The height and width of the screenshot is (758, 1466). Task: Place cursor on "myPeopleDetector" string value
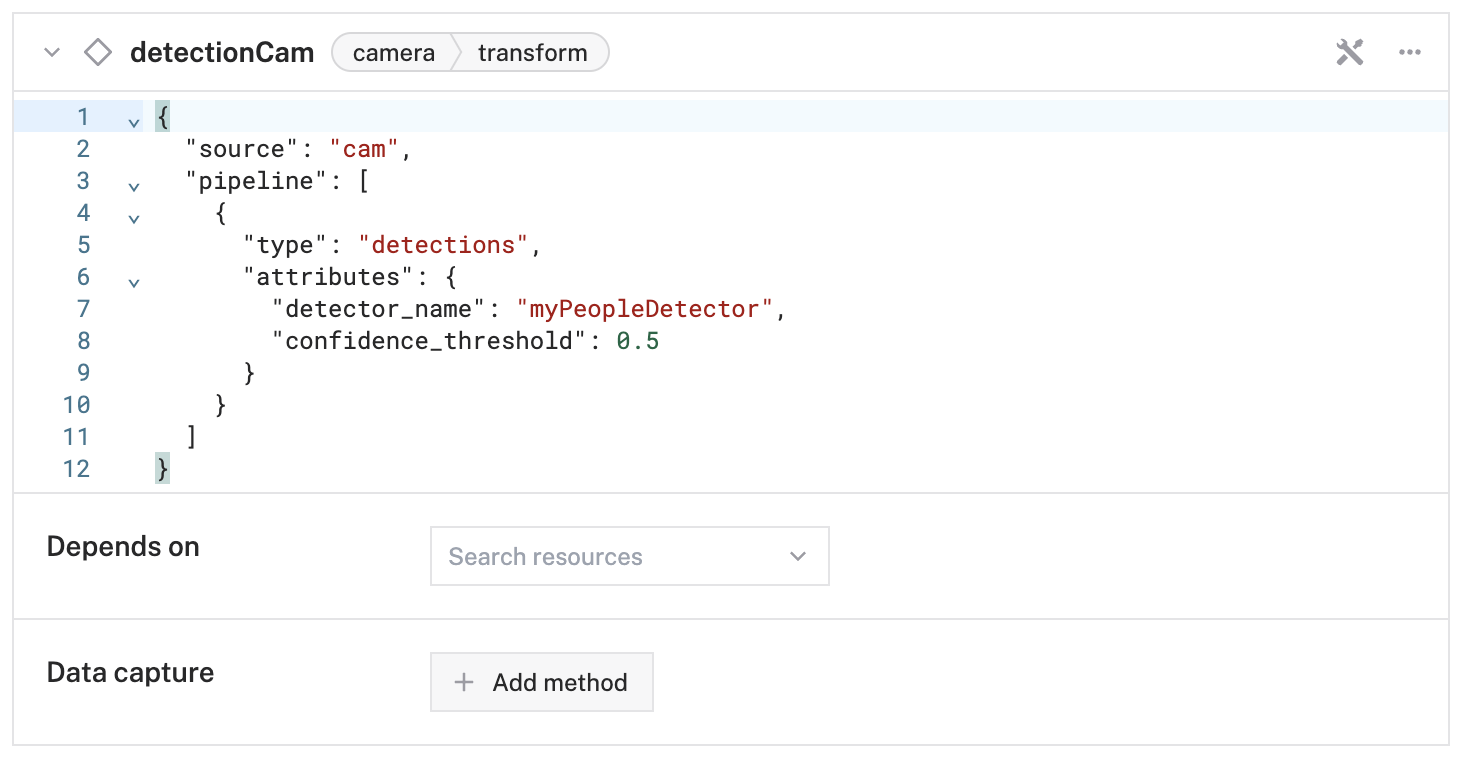[x=646, y=309]
